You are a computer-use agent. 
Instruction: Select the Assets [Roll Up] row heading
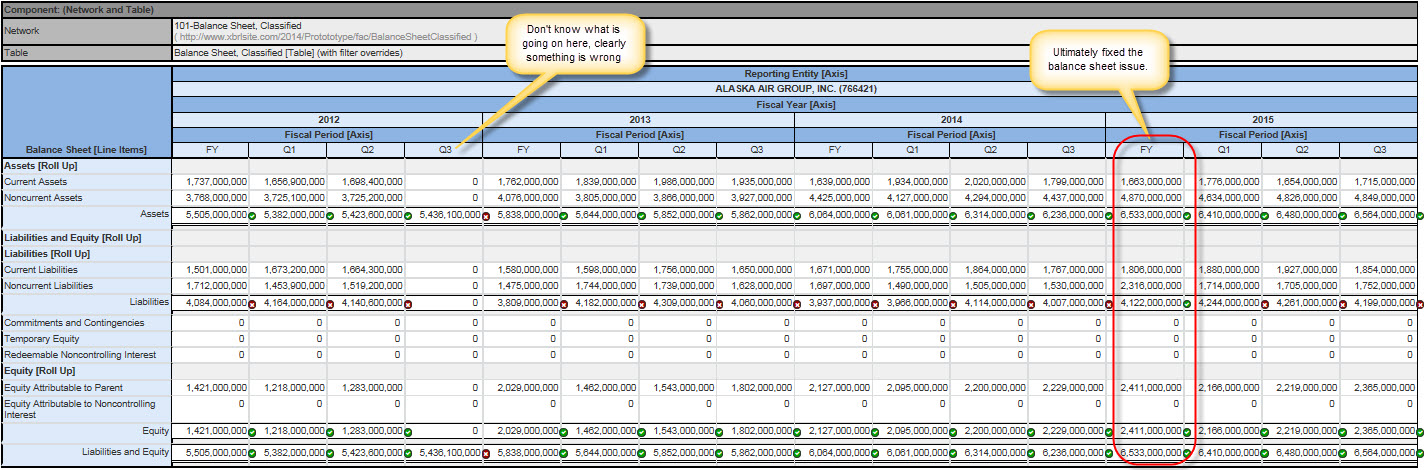[x=40, y=166]
